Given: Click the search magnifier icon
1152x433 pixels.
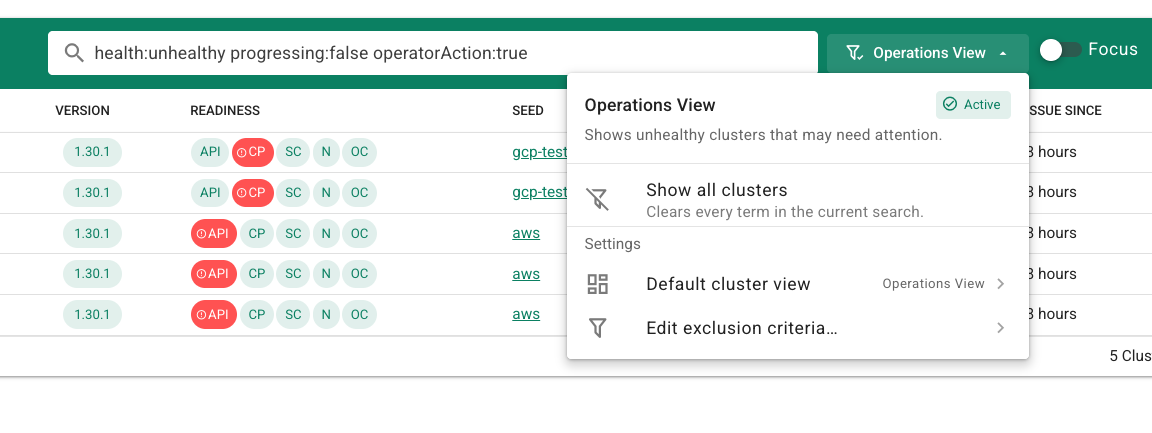Looking at the screenshot, I should [x=73, y=53].
